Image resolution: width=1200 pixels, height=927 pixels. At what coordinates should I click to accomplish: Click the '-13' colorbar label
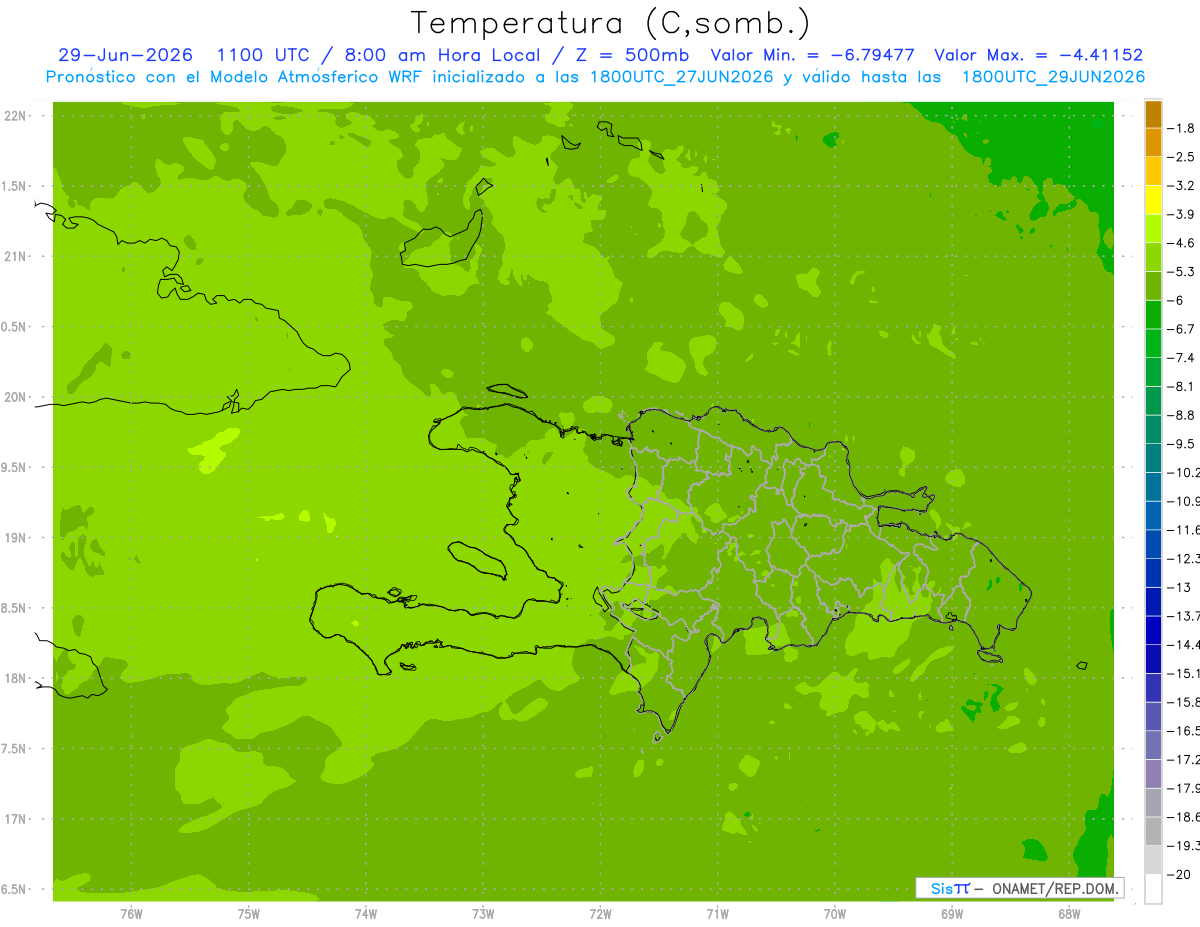tap(1178, 587)
